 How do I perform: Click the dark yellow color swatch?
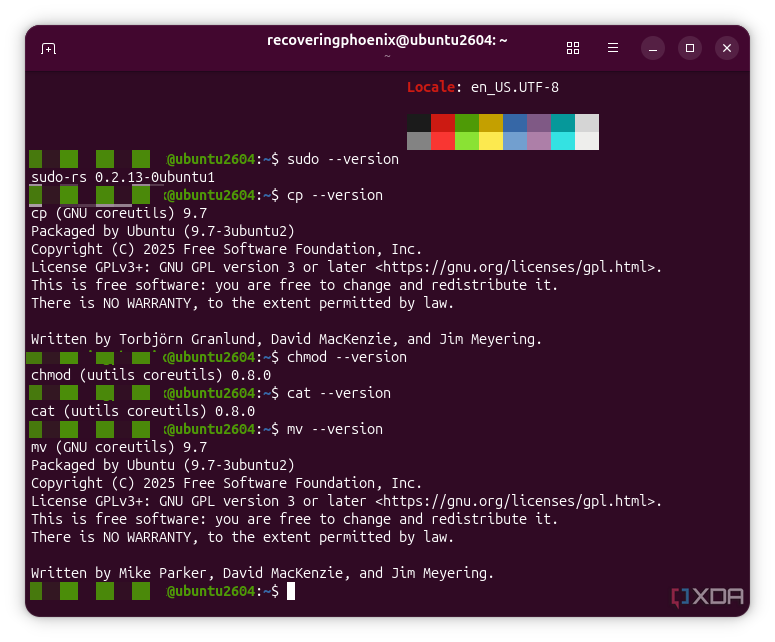491,123
